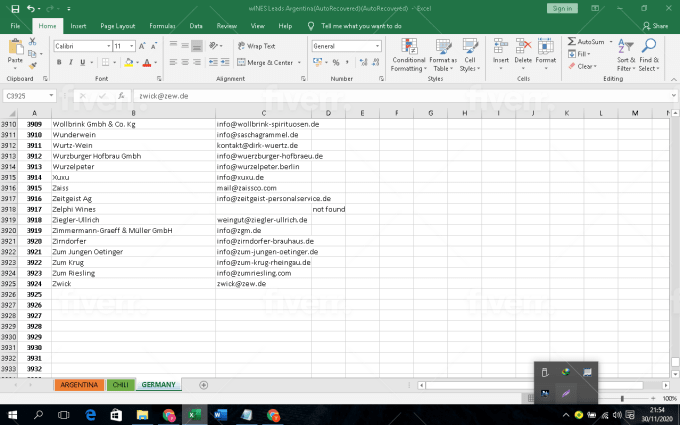Open Conditional Formatting menu

click(408, 54)
